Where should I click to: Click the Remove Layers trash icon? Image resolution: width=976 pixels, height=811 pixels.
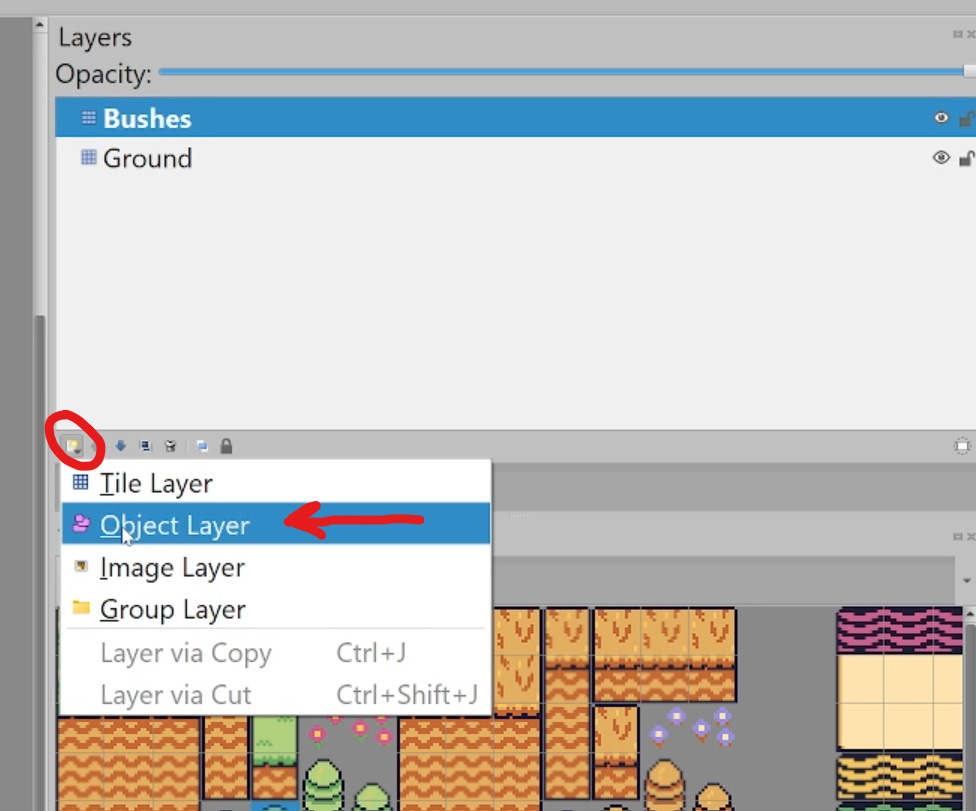[x=170, y=446]
